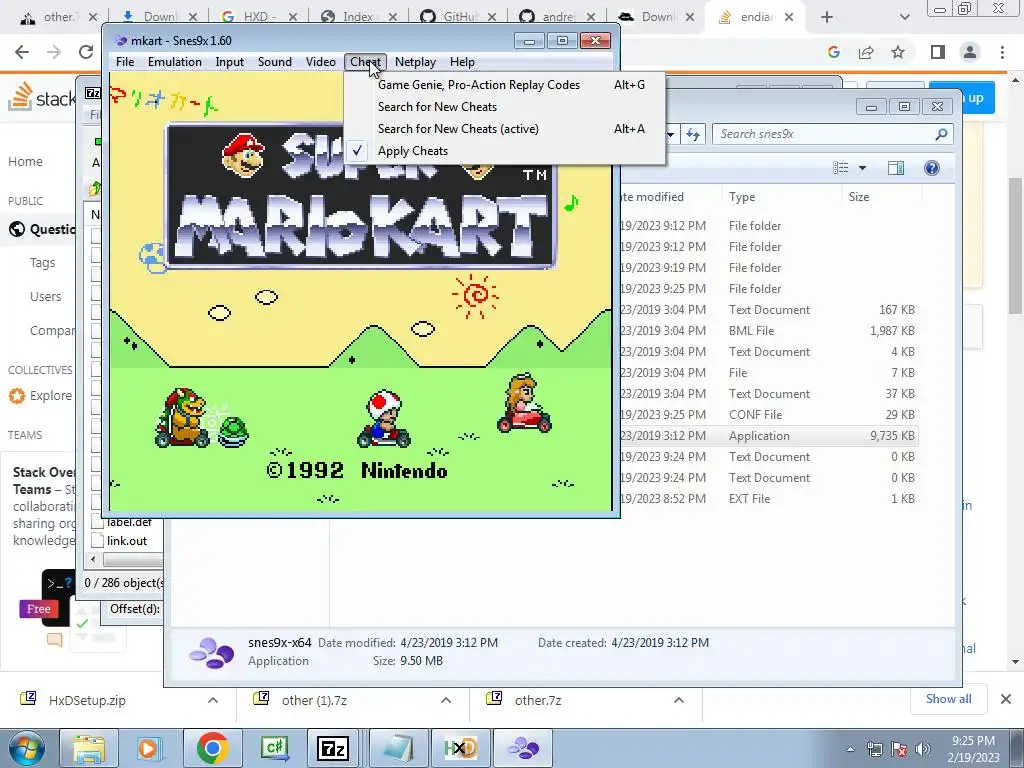Close the endian tab

click(x=789, y=17)
